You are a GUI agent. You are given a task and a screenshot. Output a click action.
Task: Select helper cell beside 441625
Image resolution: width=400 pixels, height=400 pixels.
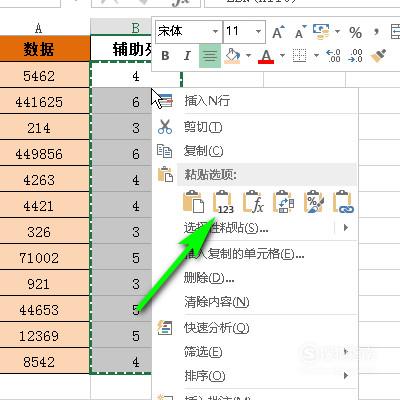point(121,101)
